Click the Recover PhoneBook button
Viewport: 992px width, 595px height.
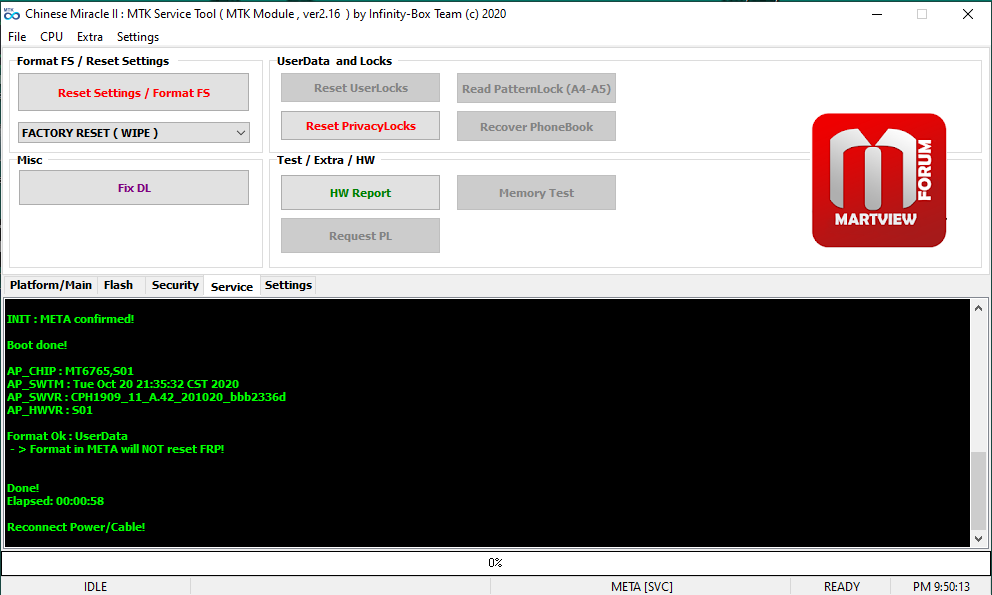coord(536,127)
